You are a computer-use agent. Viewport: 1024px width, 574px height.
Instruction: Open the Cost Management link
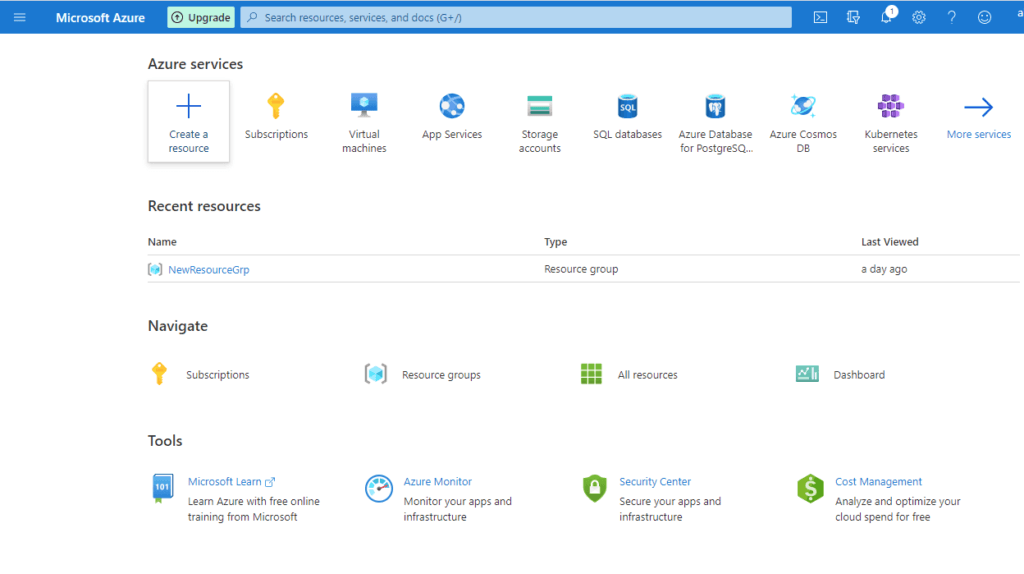tap(878, 481)
